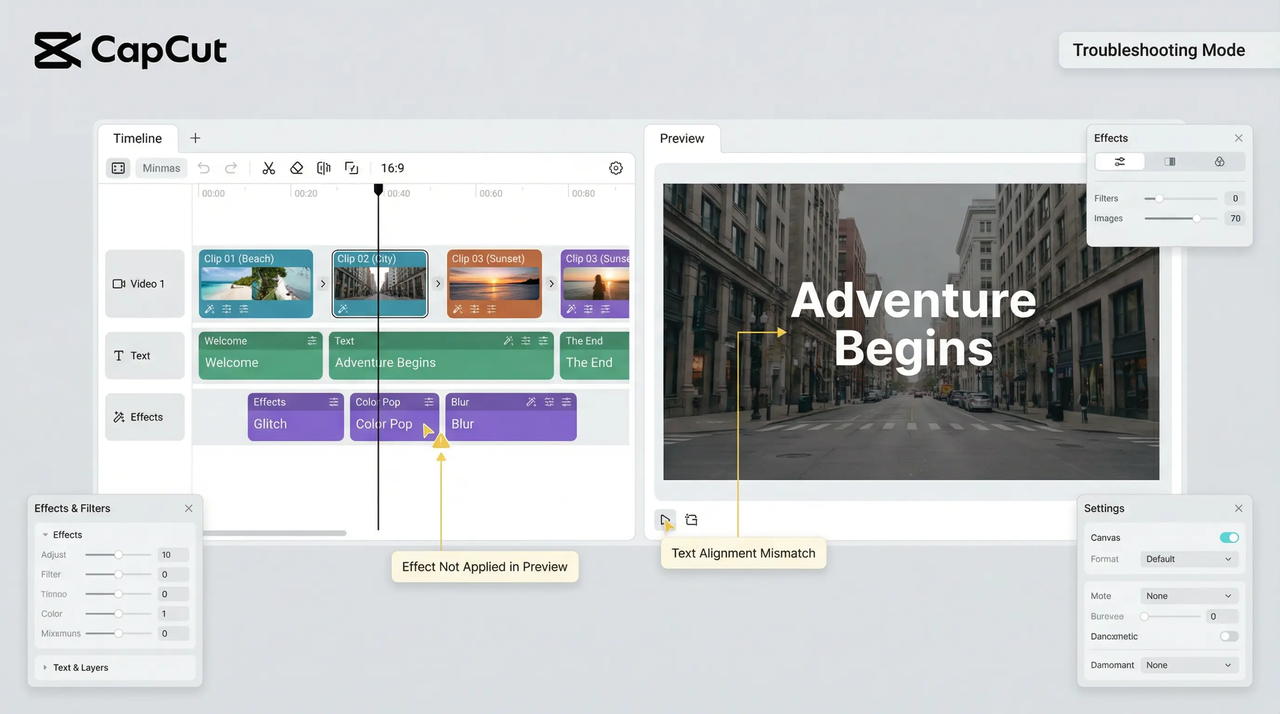
Task: Click the crop frame icon below the preview
Action: pyautogui.click(x=691, y=520)
